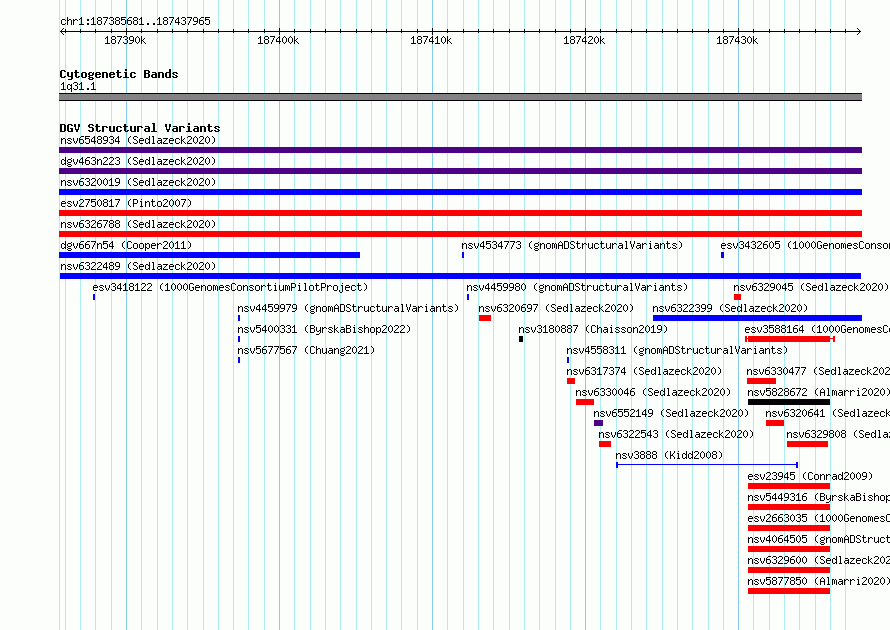890x630 pixels.
Task: Click the 187430k ruler position
Action: click(737, 40)
